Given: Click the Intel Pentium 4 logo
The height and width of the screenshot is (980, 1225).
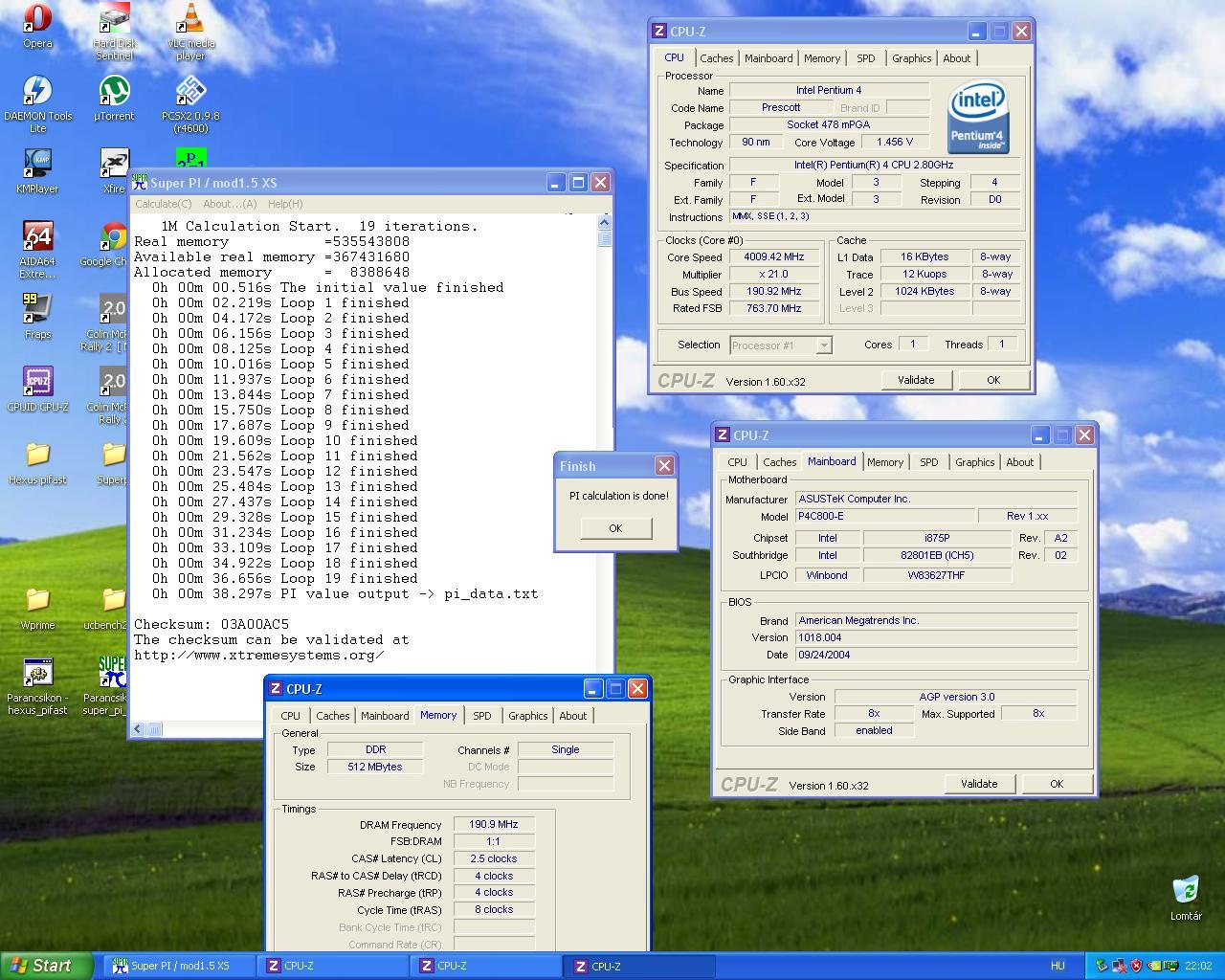Looking at the screenshot, I should [978, 117].
